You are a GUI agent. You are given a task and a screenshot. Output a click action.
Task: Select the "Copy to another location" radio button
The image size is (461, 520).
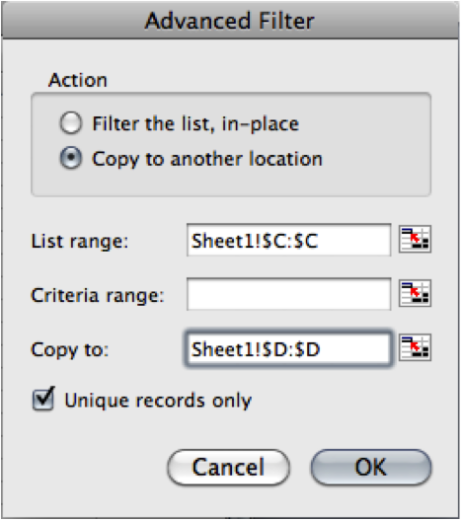[71, 158]
